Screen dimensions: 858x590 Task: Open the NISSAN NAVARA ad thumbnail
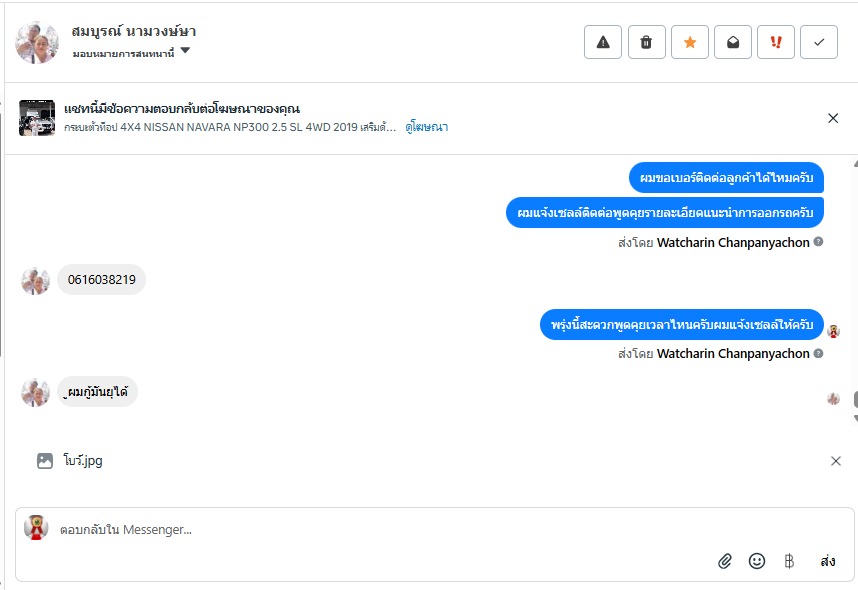click(37, 118)
